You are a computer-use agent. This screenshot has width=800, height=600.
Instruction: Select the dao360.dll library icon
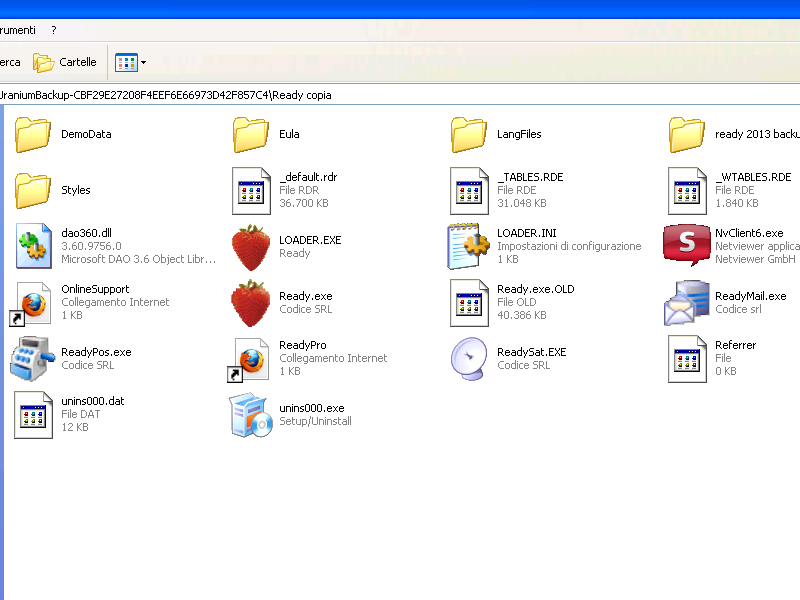click(33, 246)
